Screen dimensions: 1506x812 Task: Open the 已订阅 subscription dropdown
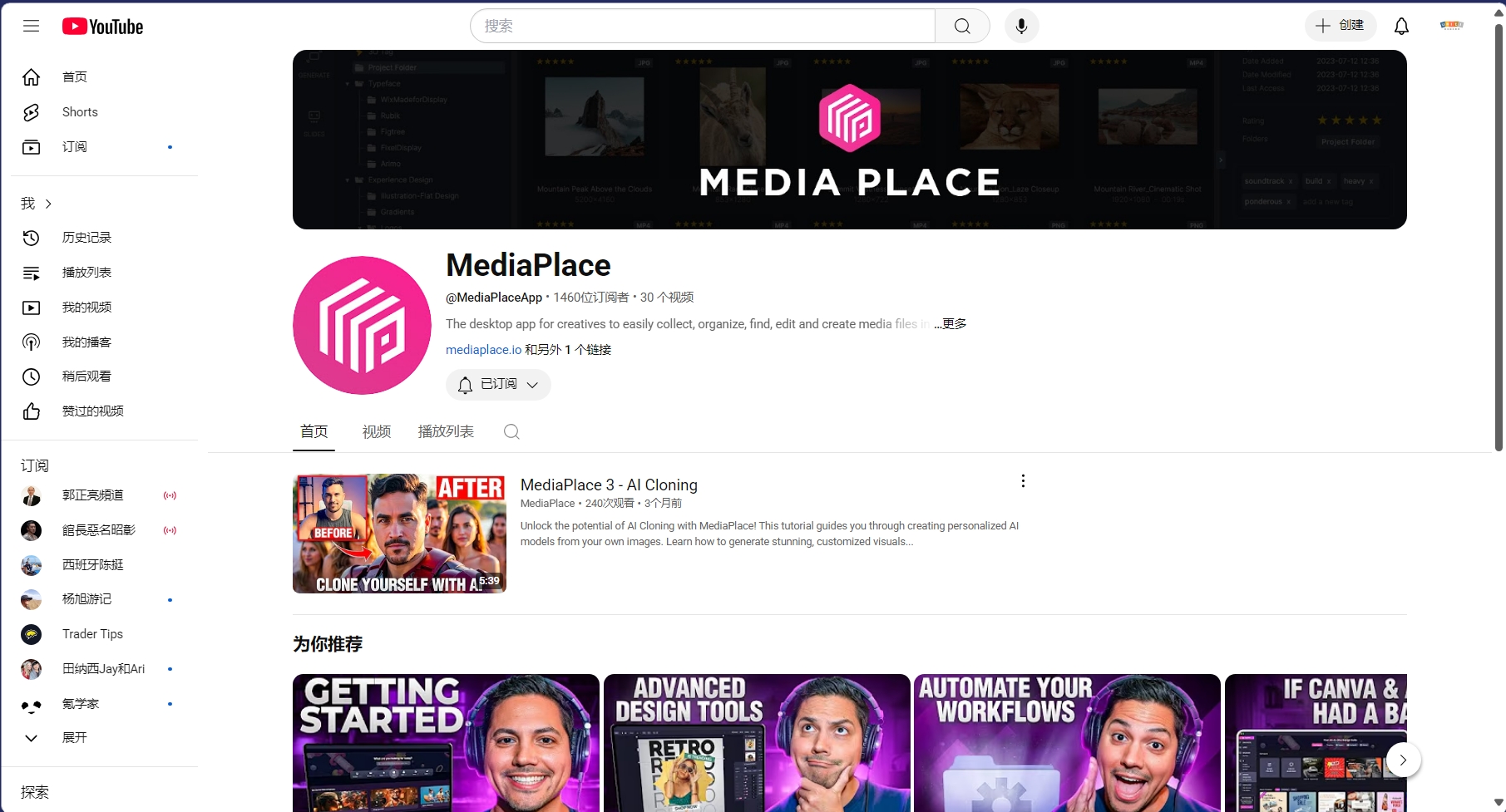[498, 385]
